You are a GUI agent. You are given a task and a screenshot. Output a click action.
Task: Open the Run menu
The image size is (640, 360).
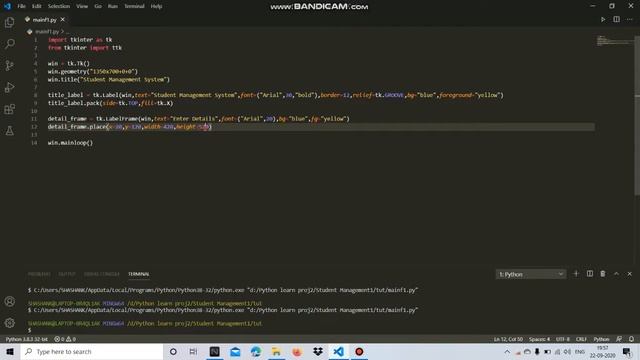[113, 6]
